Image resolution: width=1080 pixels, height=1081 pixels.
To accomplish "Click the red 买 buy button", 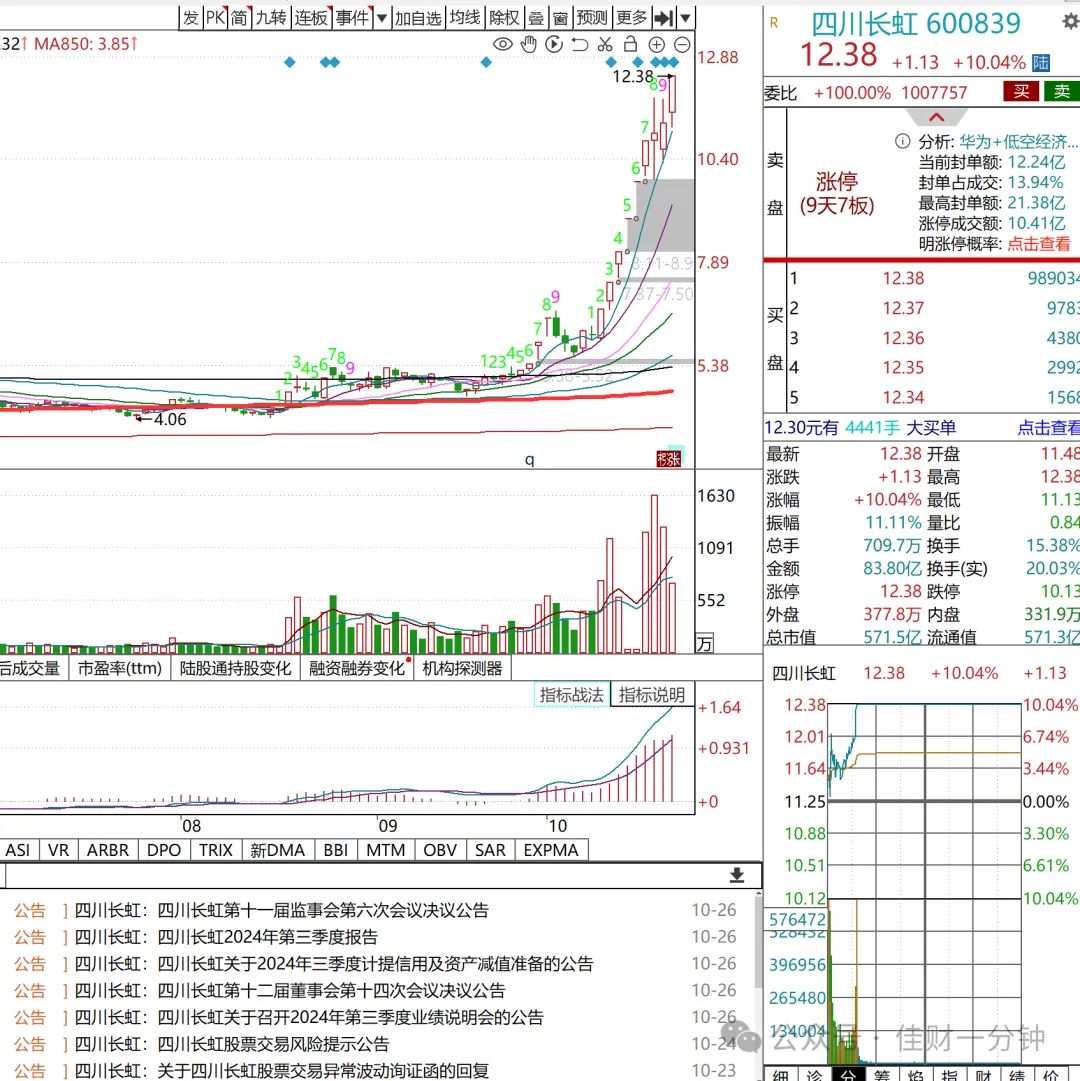I will coord(1021,92).
